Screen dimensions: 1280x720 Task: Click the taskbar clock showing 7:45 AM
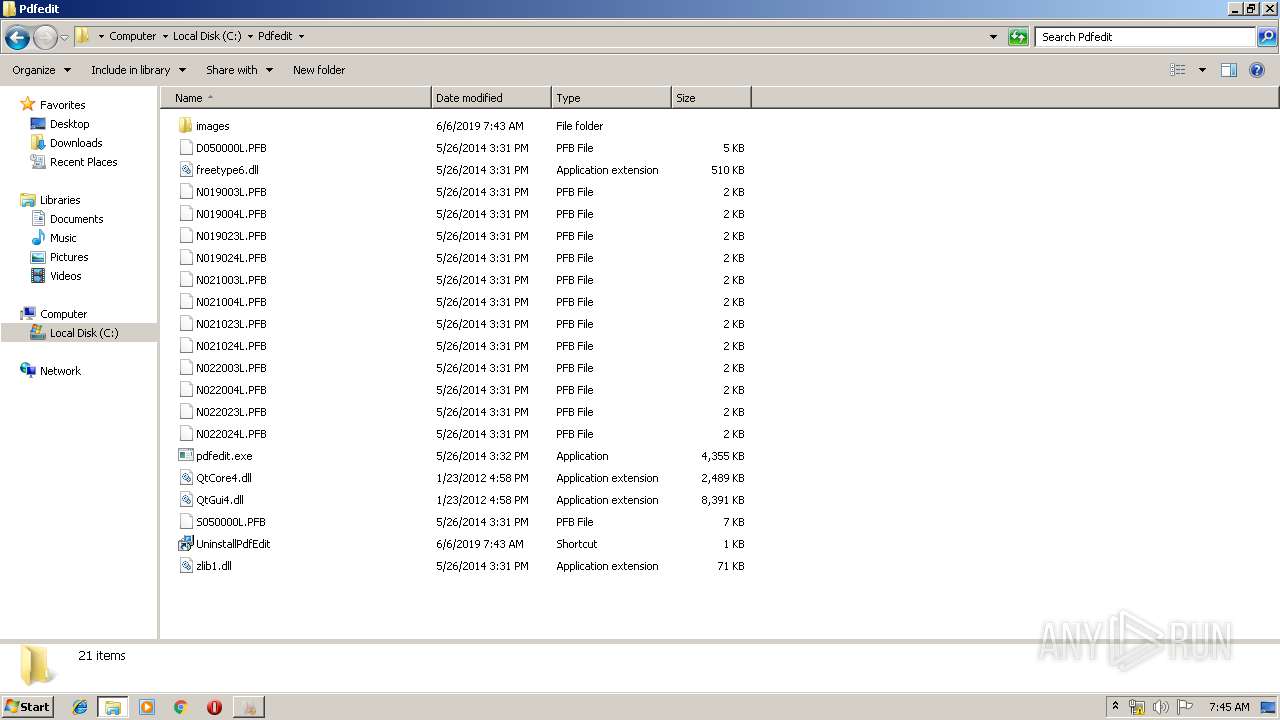pyautogui.click(x=1229, y=707)
